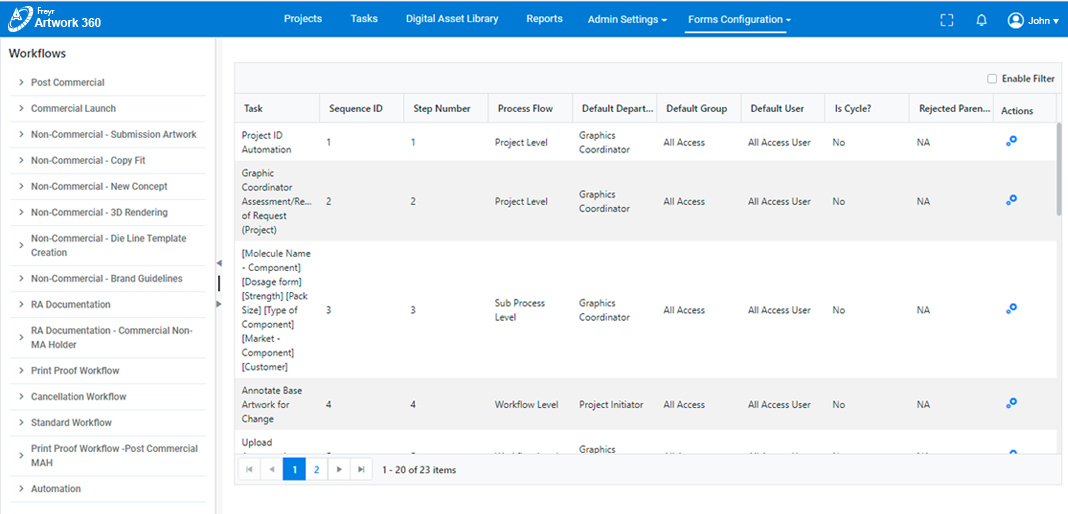The image size is (1068, 514).
Task: Go to last page arrow in pager
Action: [361, 469]
